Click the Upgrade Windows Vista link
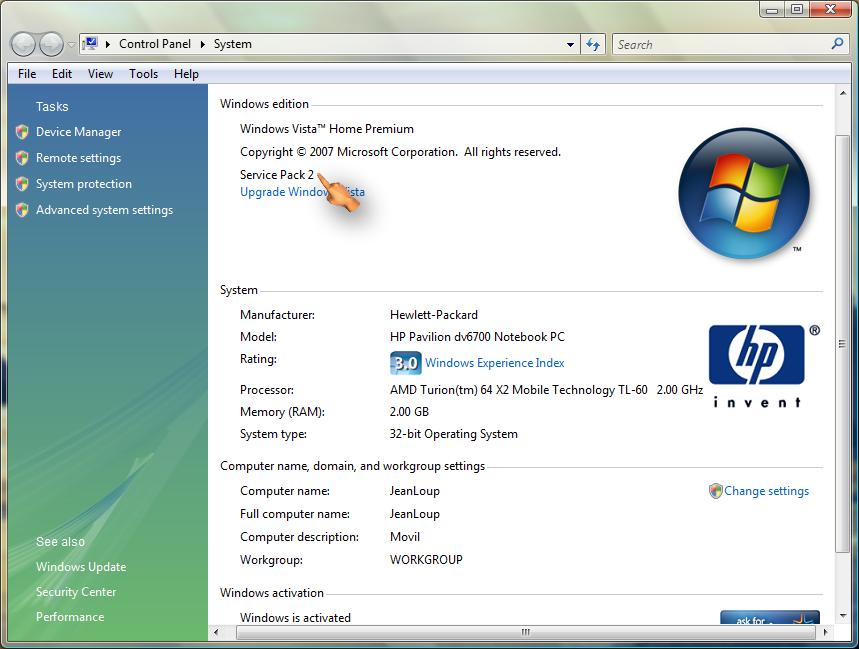859x649 pixels. click(x=302, y=192)
